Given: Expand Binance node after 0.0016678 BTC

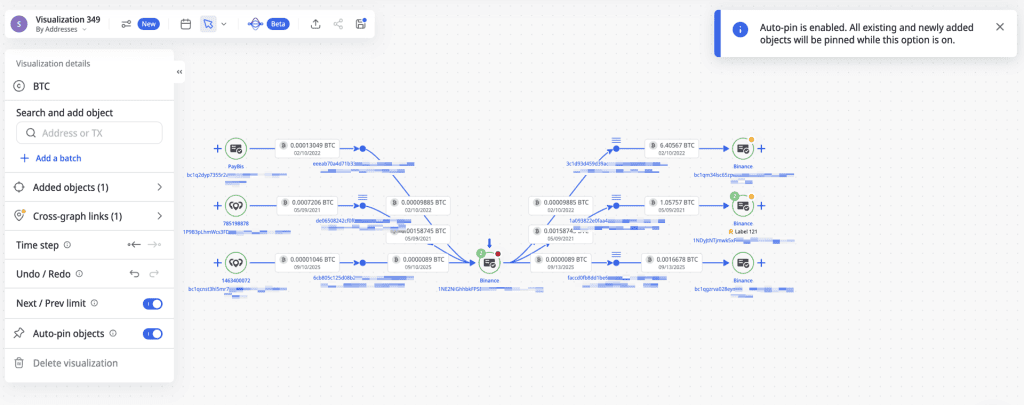Looking at the screenshot, I should pos(761,263).
